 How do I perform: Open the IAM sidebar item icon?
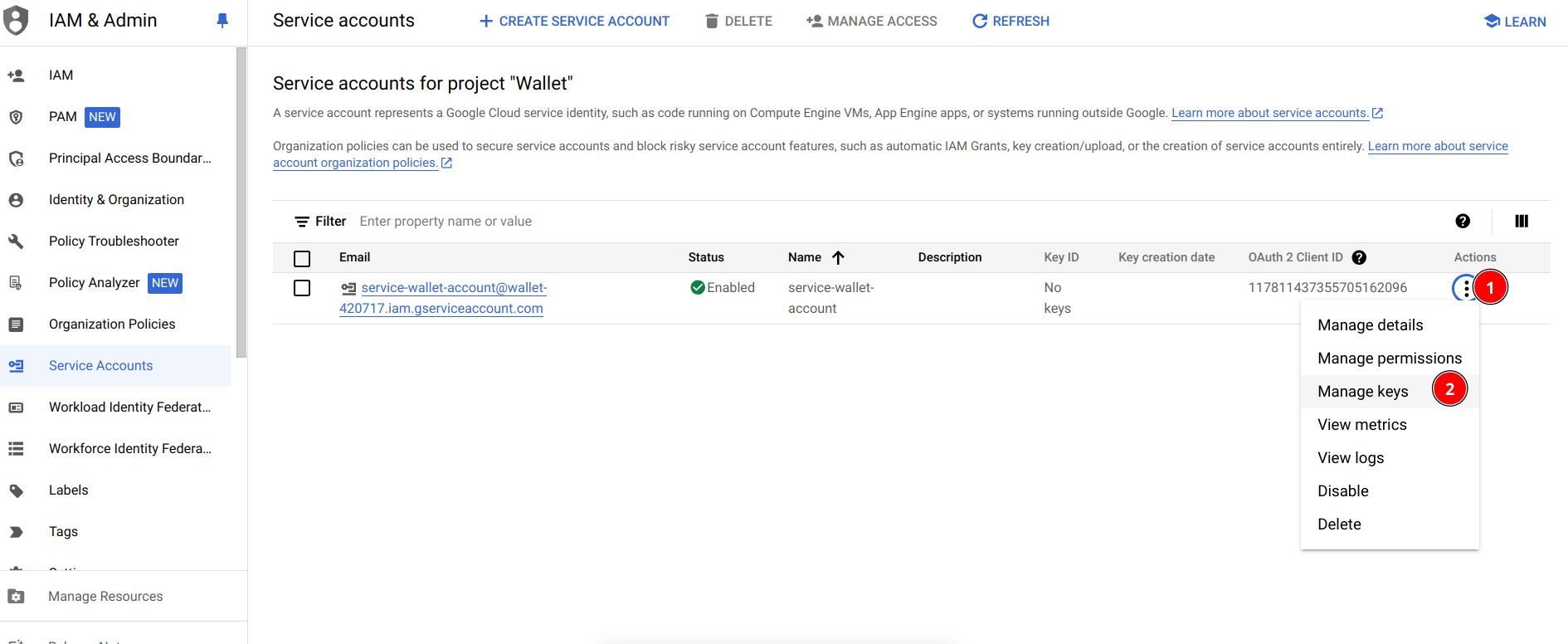(x=16, y=76)
